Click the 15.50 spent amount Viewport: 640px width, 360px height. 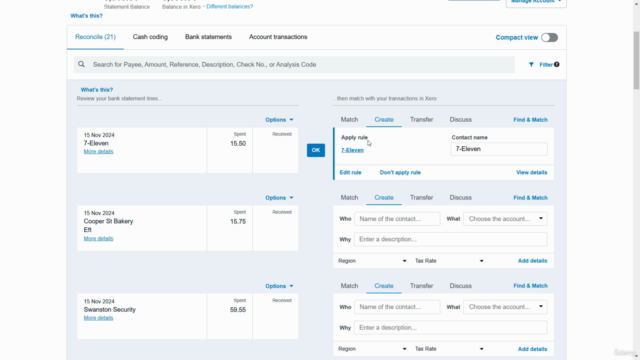238,144
